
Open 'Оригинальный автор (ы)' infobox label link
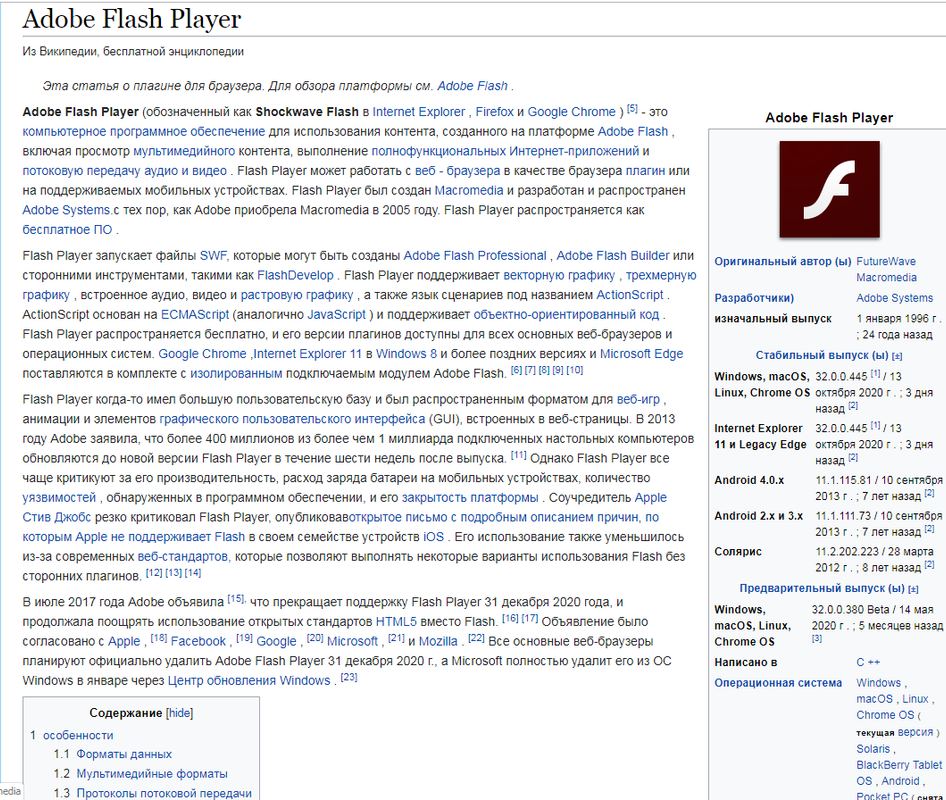click(783, 262)
